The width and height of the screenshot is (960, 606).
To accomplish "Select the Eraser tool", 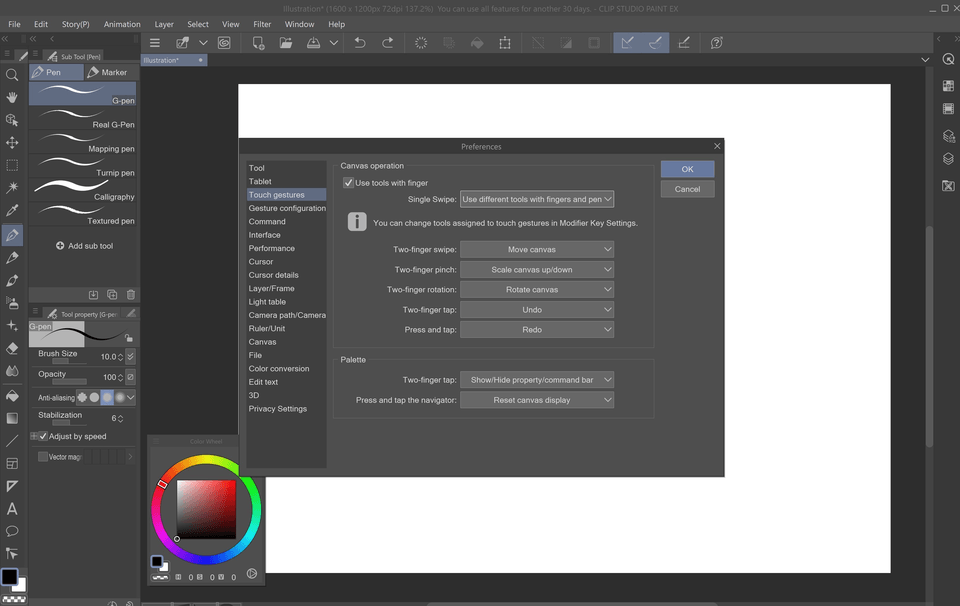I will click(x=12, y=348).
